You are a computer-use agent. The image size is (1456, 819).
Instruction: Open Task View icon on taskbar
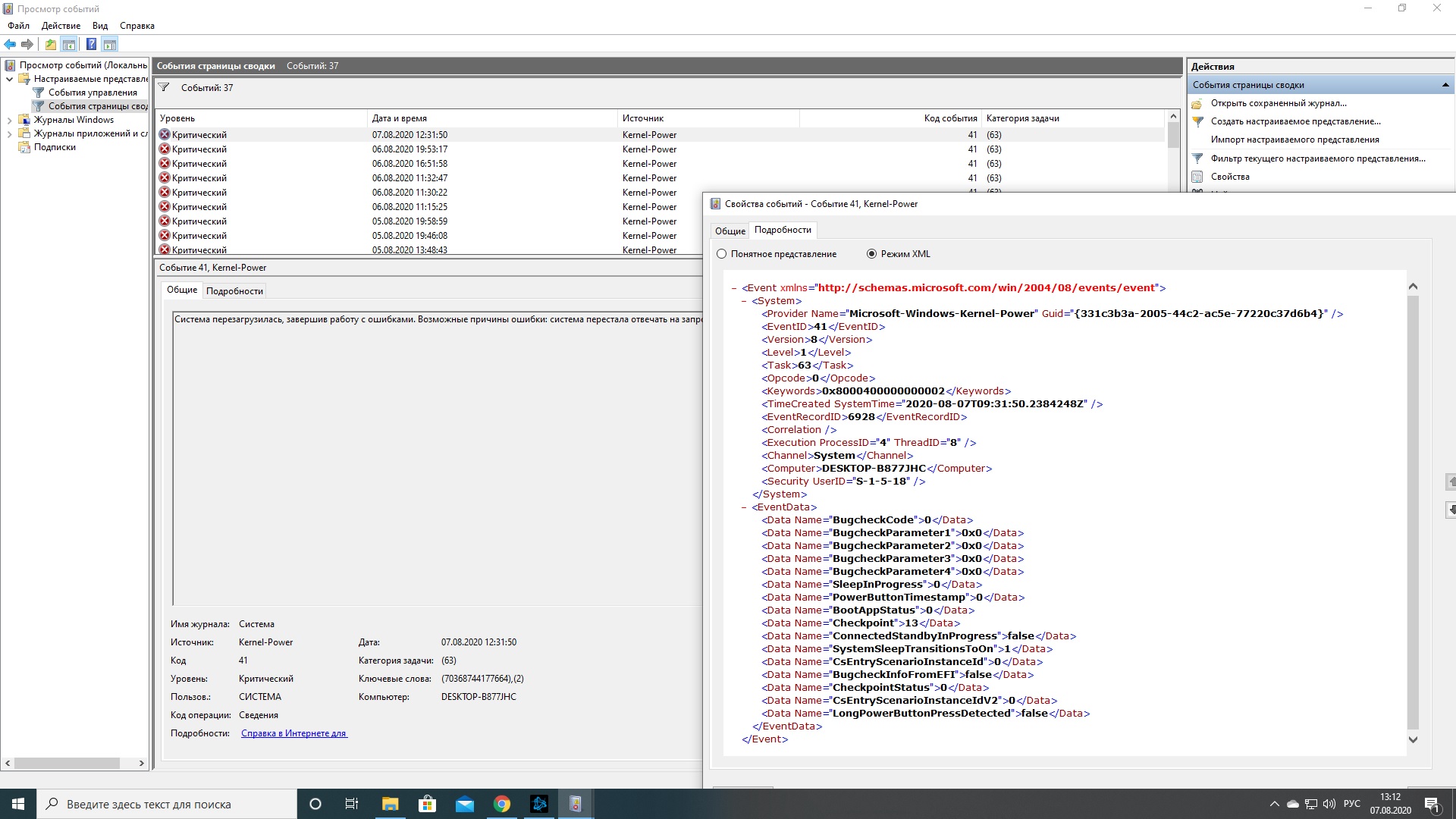(352, 804)
